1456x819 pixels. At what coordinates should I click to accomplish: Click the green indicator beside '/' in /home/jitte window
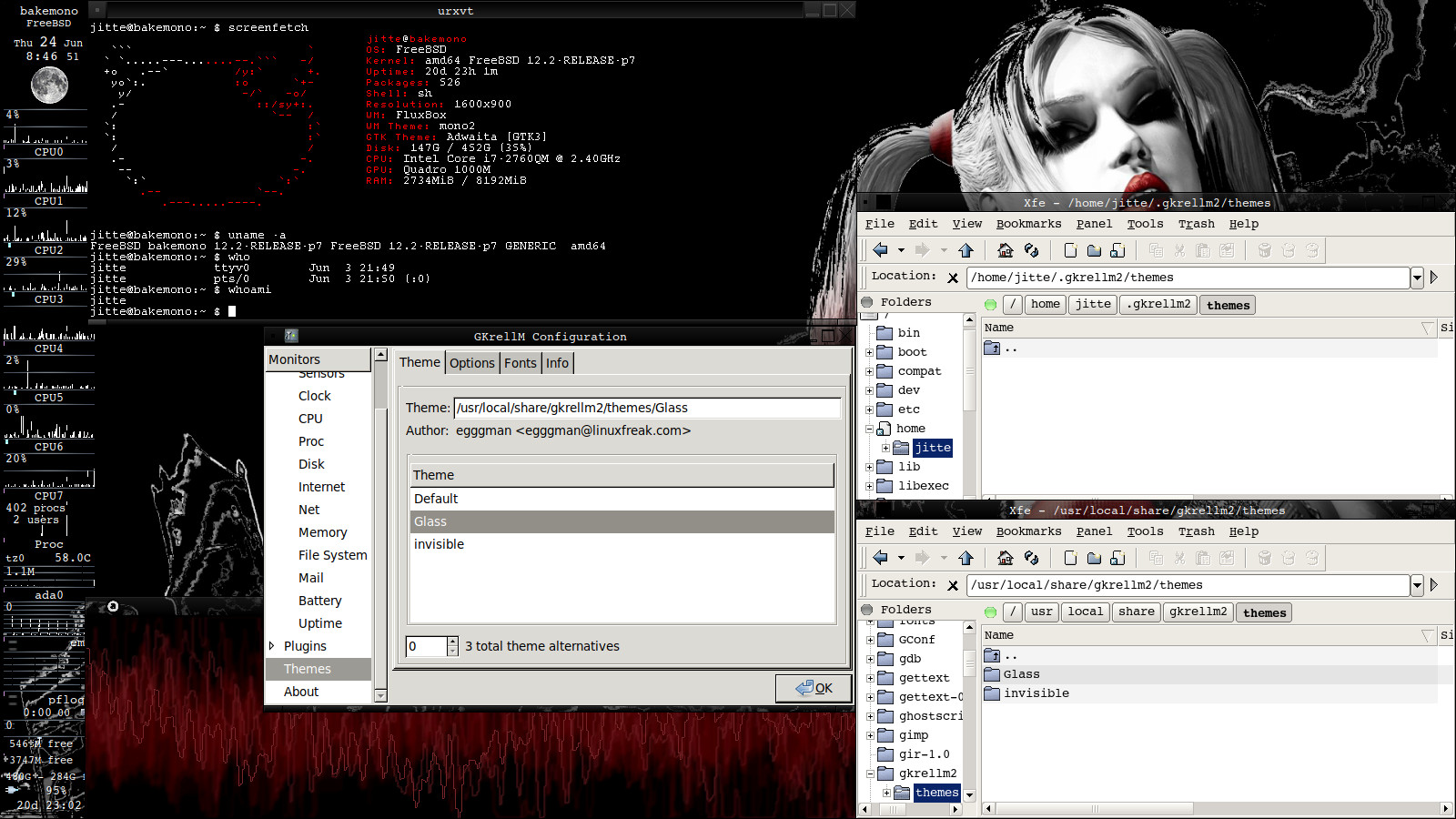tap(991, 305)
